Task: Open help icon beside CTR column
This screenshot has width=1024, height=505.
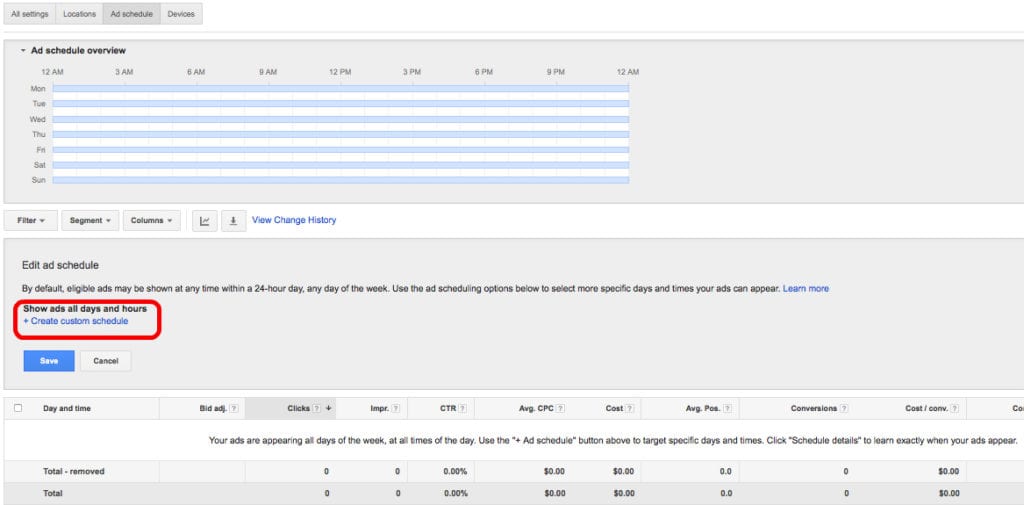Action: 462,408
